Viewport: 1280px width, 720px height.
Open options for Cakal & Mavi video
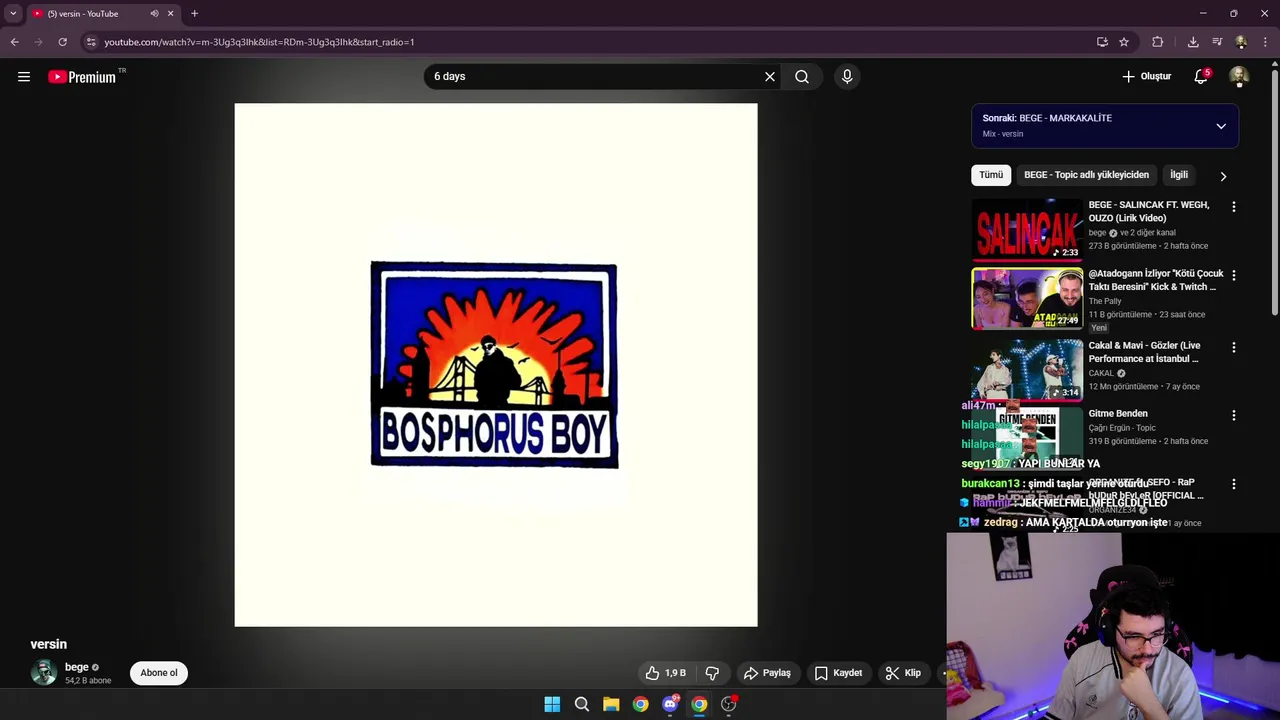[x=1234, y=347]
